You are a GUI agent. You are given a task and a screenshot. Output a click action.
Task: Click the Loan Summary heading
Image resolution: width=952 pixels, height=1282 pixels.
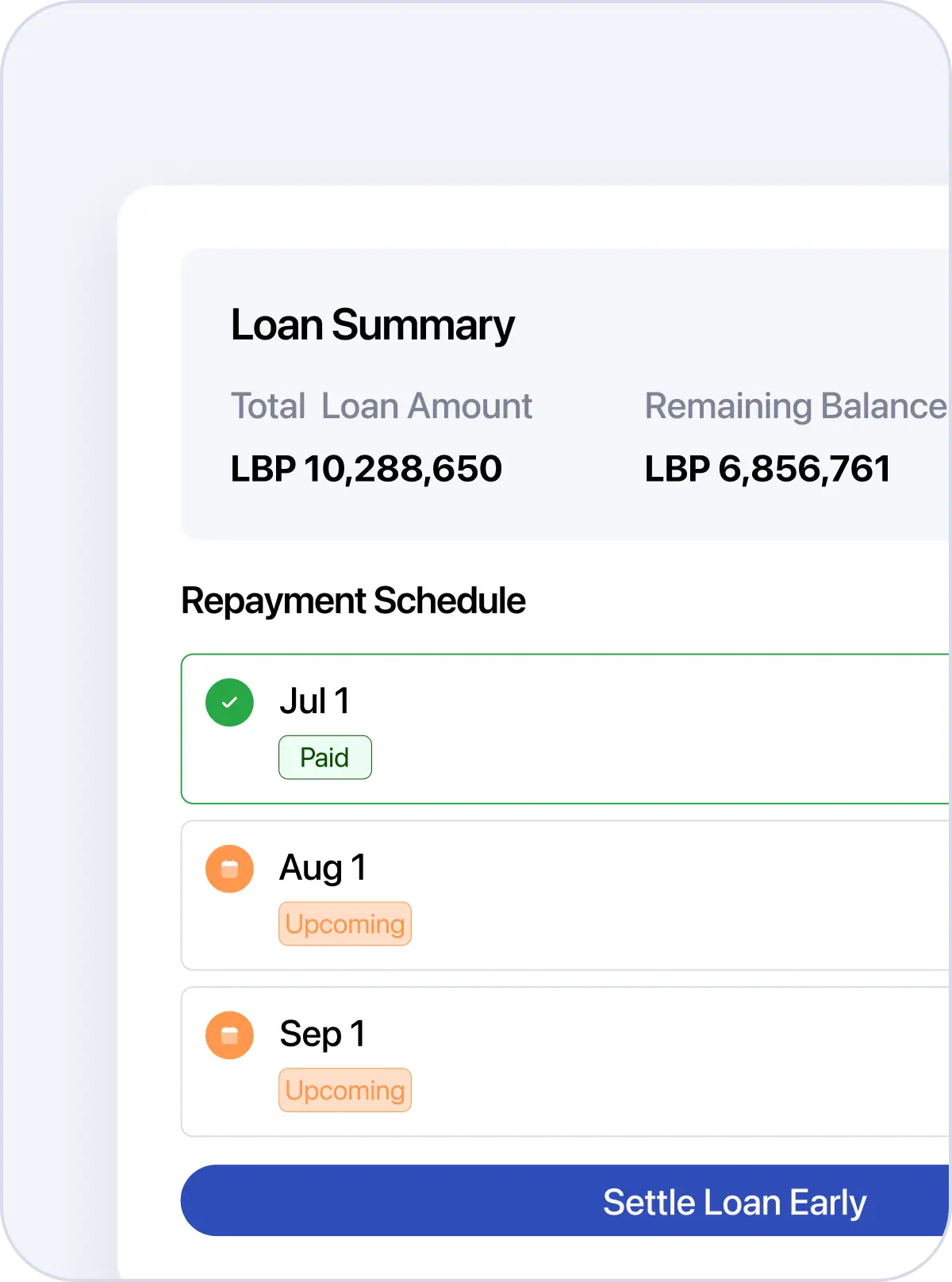[372, 325]
